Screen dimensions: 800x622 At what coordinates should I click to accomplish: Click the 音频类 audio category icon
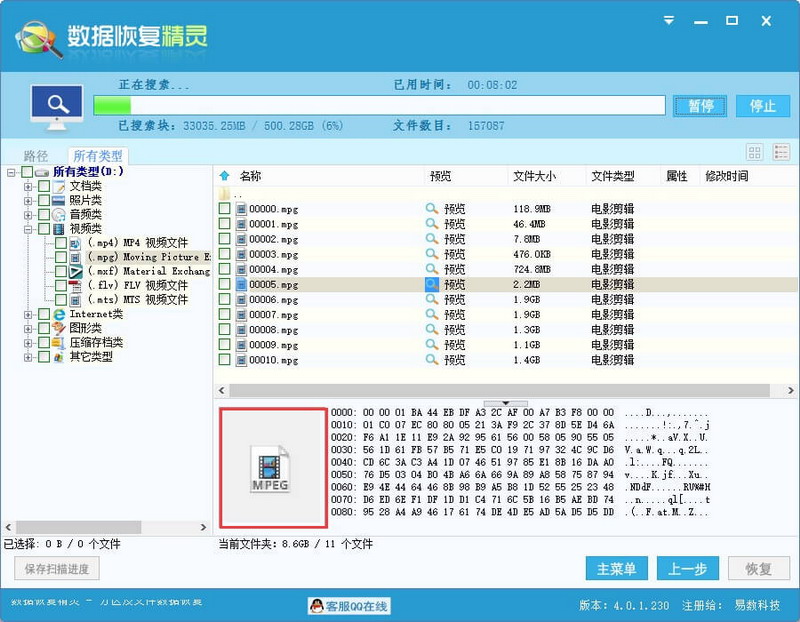[59, 215]
